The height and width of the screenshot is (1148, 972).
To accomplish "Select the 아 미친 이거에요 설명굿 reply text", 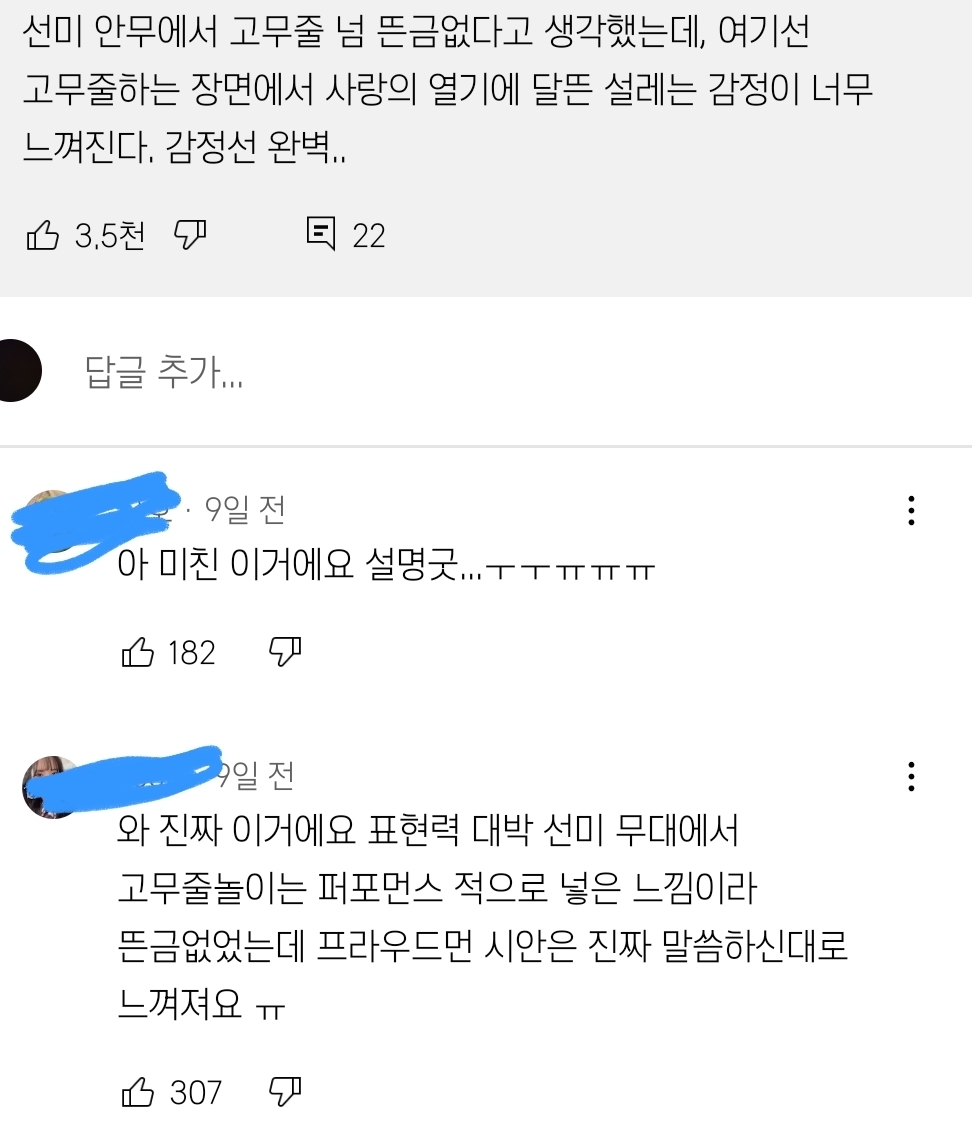I will point(386,565).
